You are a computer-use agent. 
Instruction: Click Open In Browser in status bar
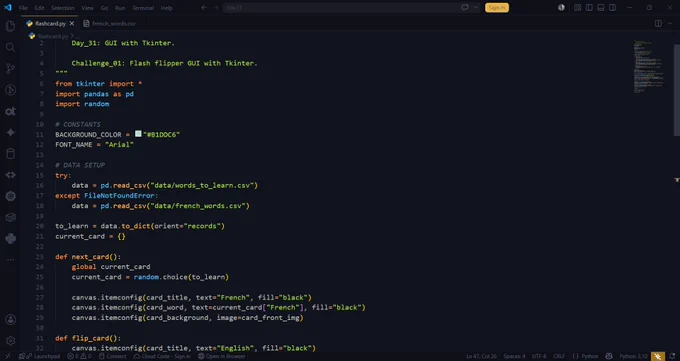(x=222, y=356)
